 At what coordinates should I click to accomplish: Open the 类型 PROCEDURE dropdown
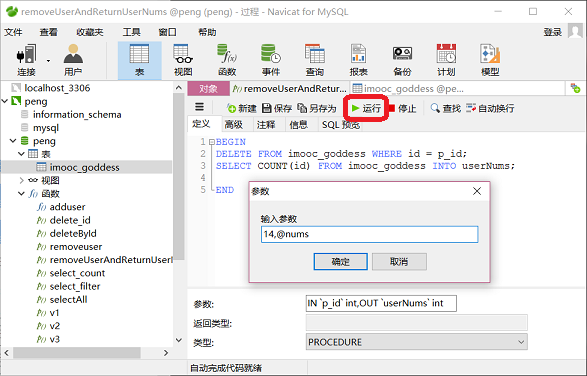521,342
